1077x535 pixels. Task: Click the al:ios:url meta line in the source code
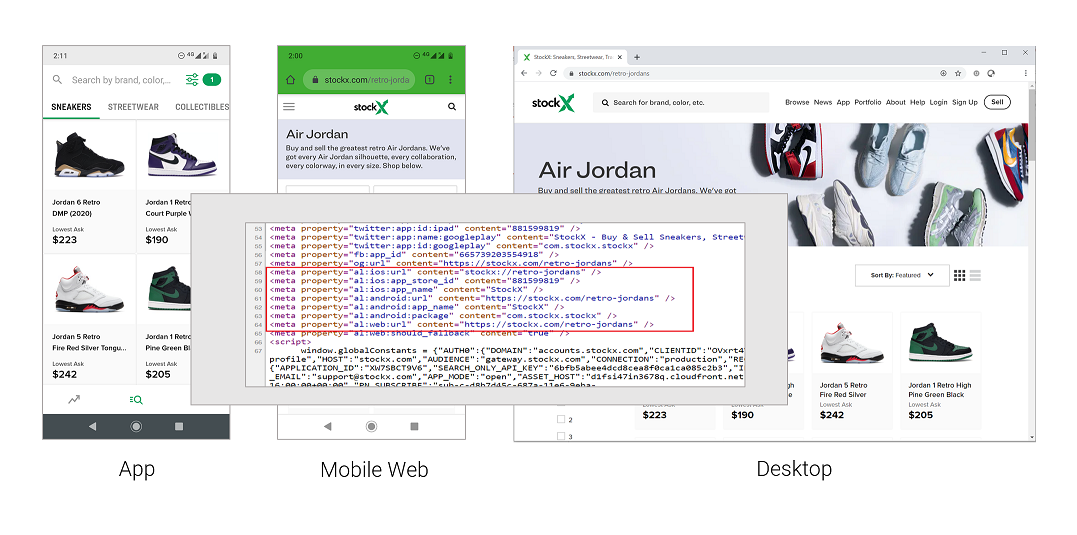coord(435,272)
